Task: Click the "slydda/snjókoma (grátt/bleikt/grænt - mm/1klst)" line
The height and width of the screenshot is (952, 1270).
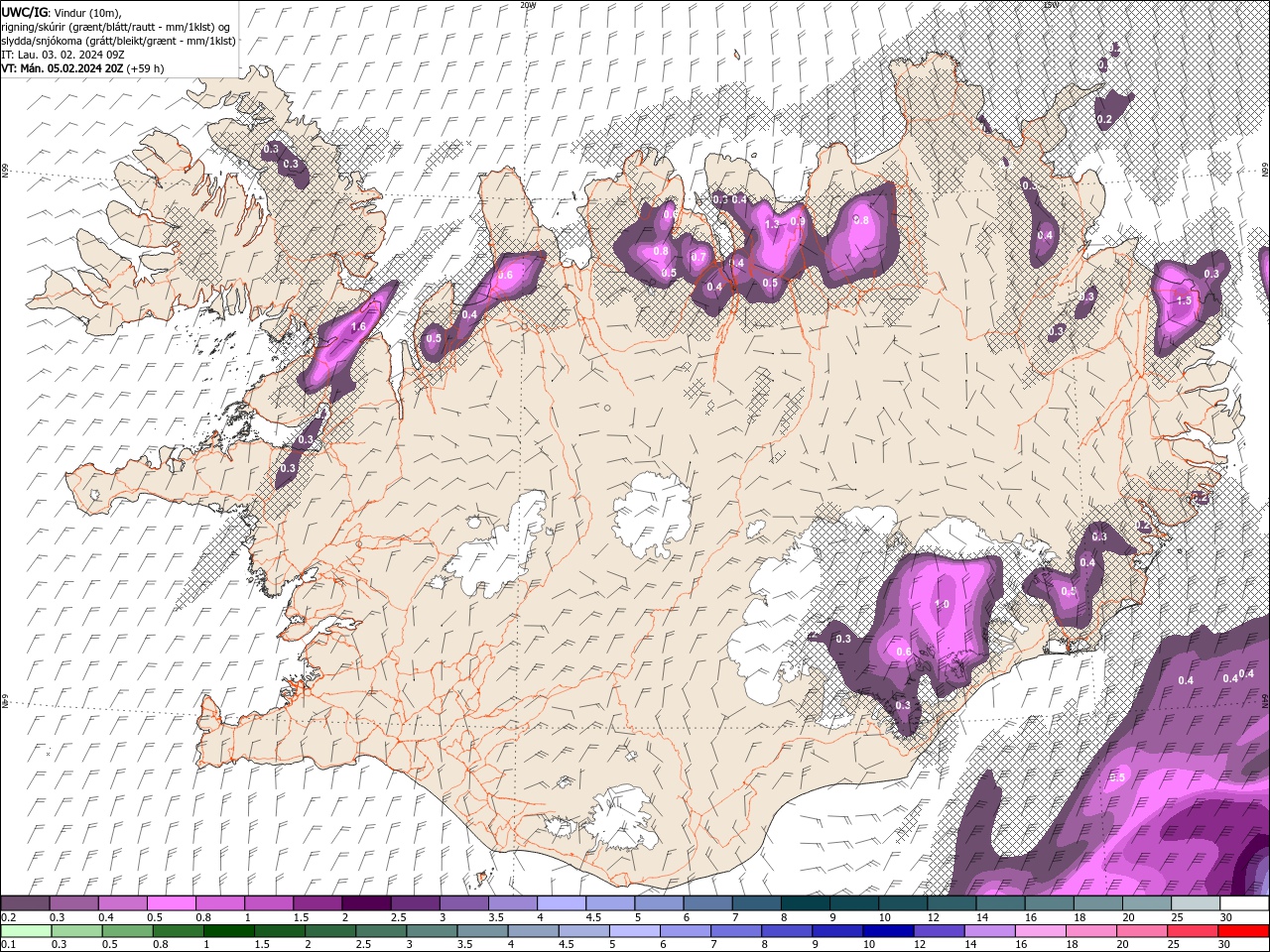Action: pyautogui.click(x=118, y=41)
